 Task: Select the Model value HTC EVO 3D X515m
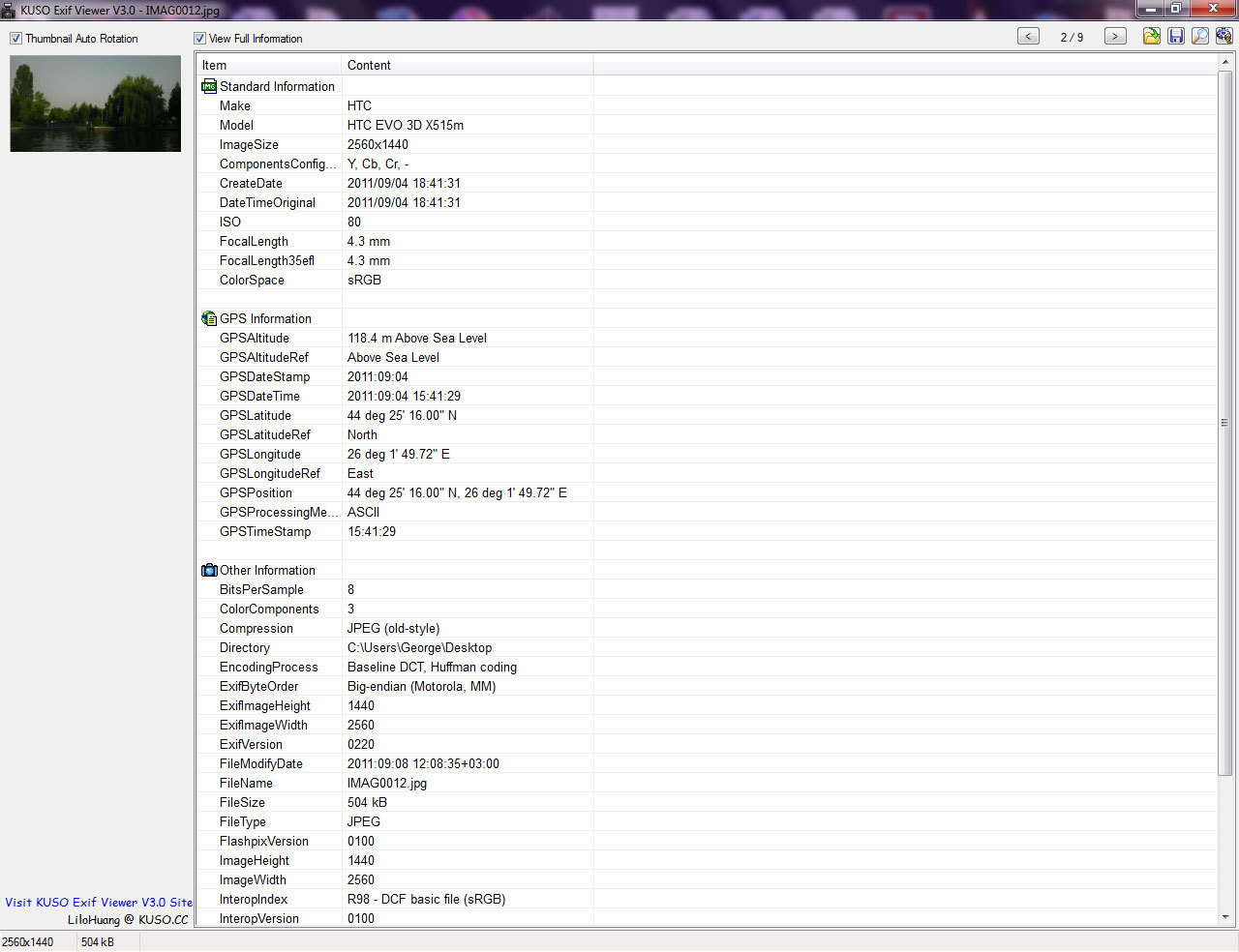(x=406, y=125)
